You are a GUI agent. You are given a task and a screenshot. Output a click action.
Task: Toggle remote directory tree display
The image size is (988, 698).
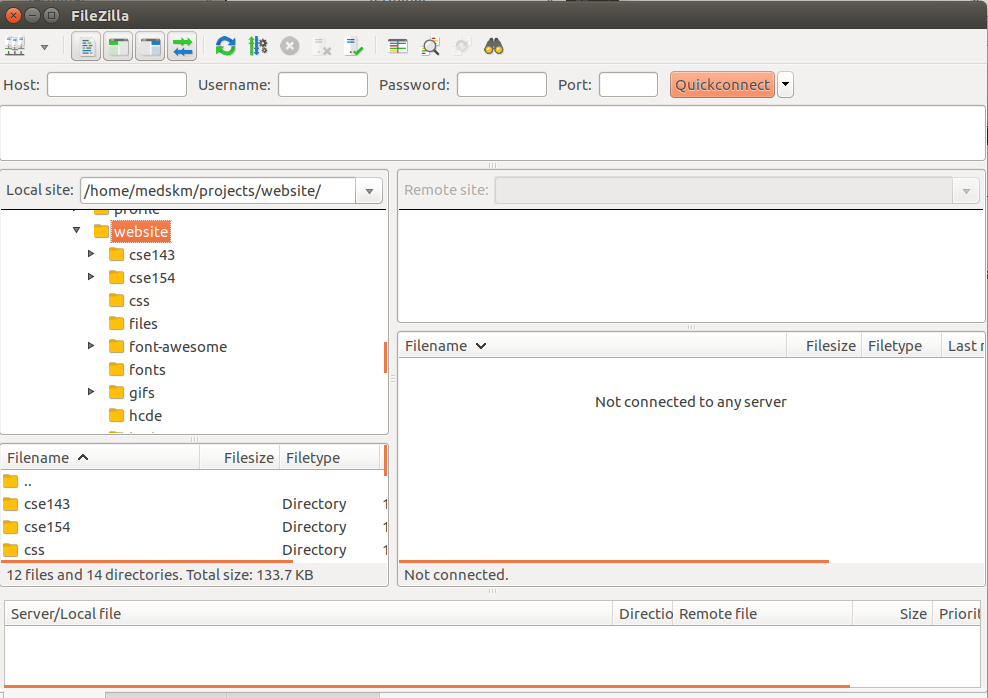point(150,46)
